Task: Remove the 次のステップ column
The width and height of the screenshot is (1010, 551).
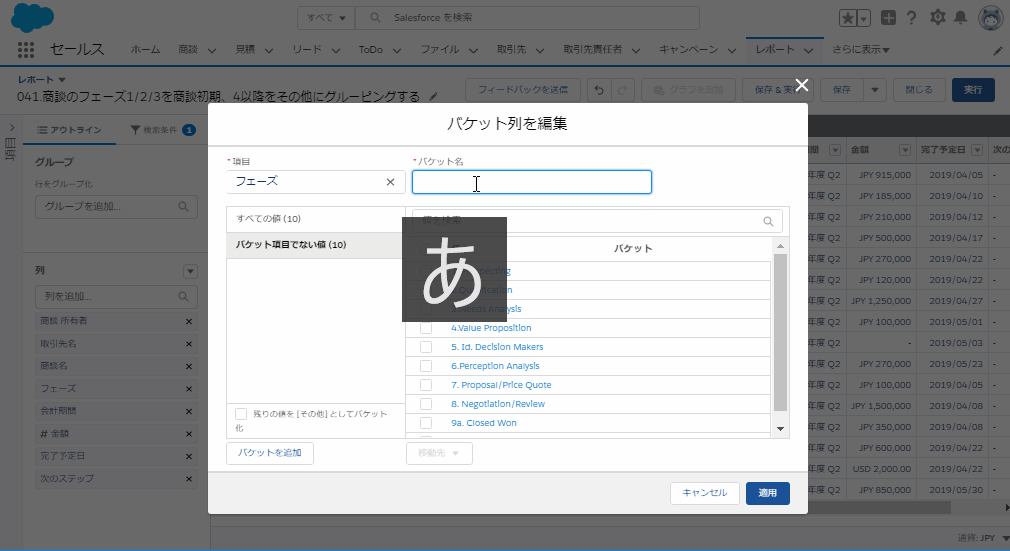Action: tap(189, 479)
